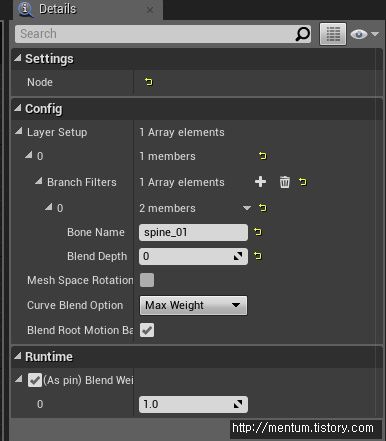
Task: Add a Branch Filters array element
Action: 260,182
